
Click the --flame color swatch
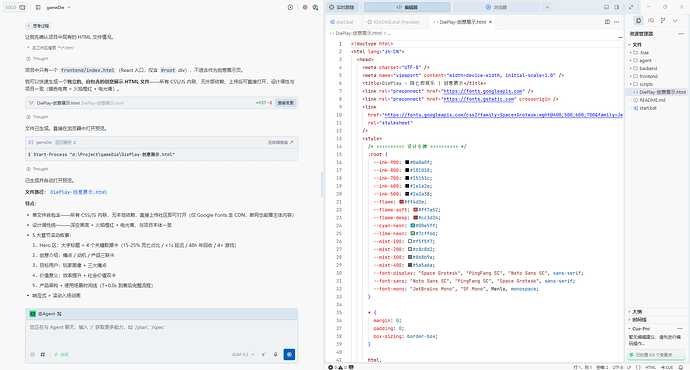coord(402,202)
